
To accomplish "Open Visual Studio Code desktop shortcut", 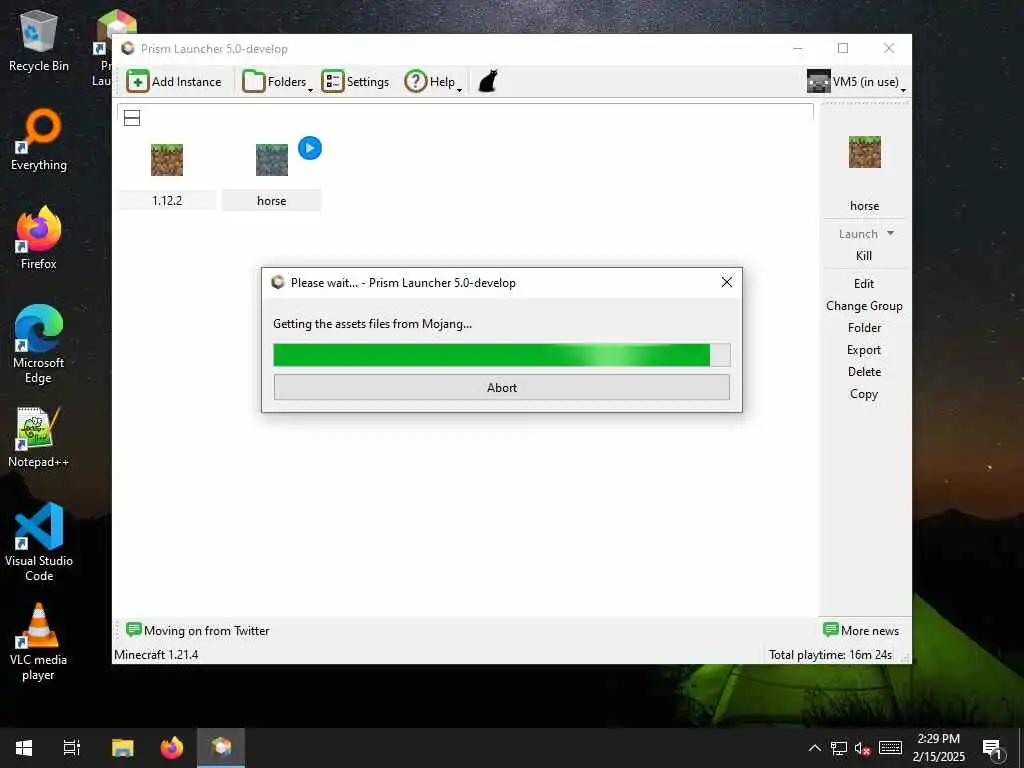I will [x=39, y=542].
